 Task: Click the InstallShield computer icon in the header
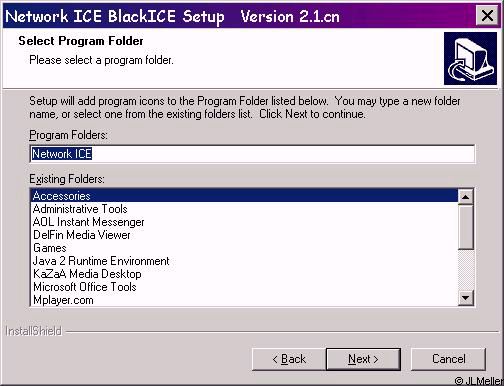(x=470, y=58)
